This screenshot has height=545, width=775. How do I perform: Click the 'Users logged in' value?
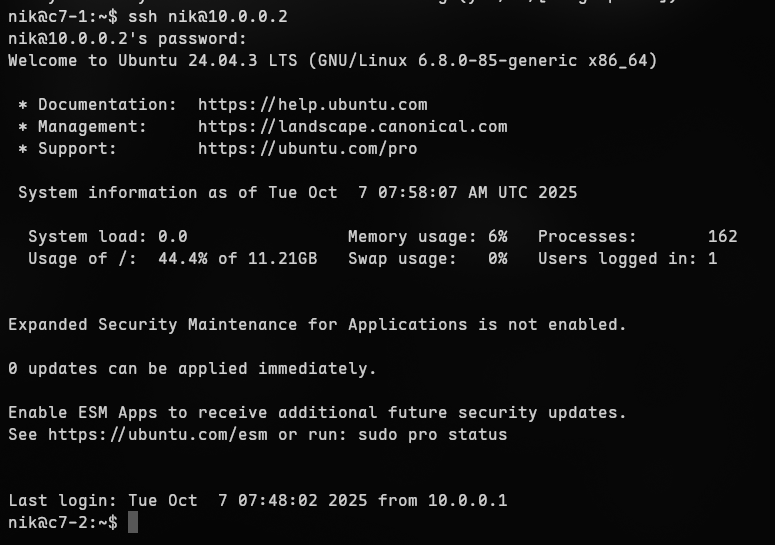tap(712, 259)
